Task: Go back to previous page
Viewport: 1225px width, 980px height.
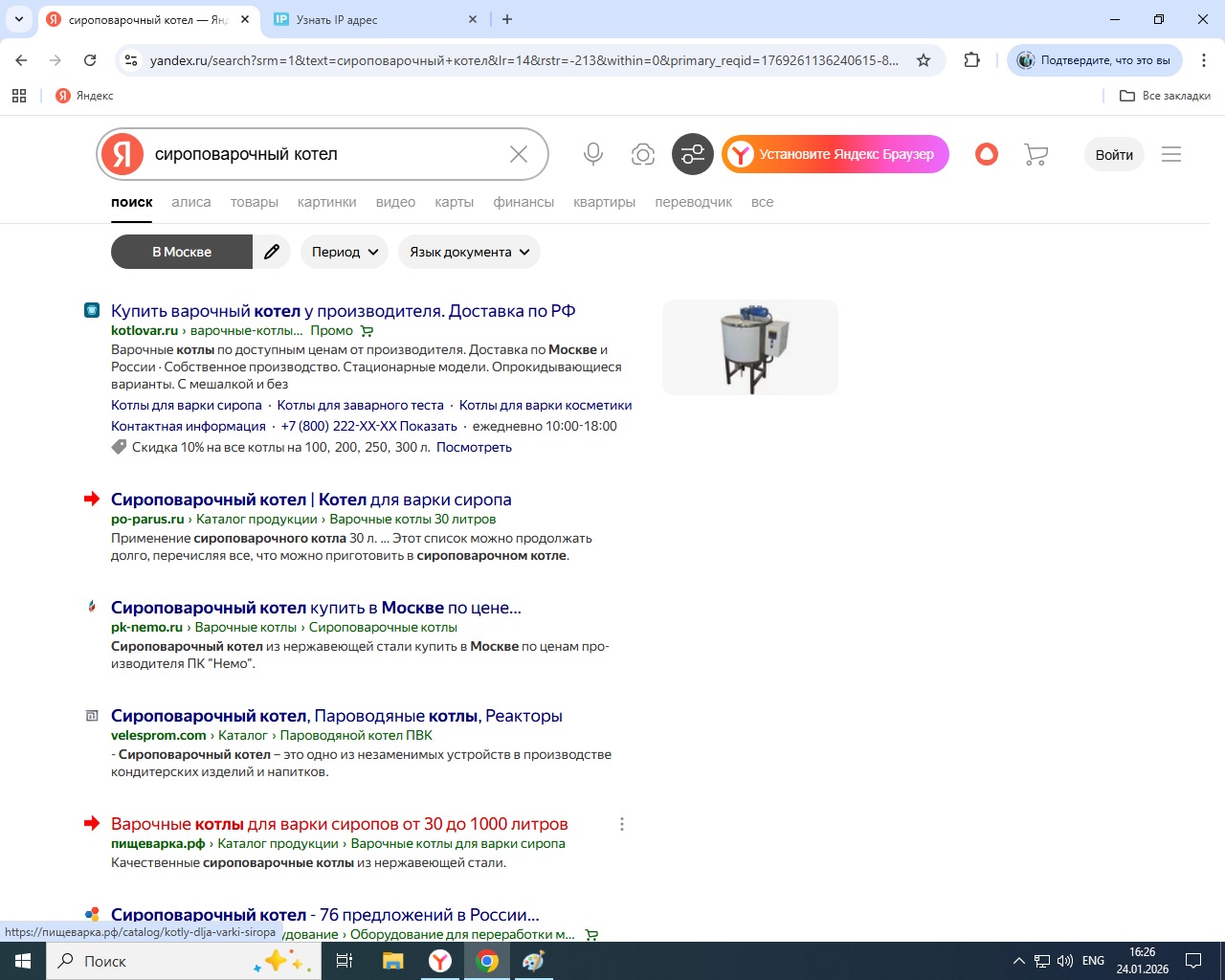Action: 21,60
